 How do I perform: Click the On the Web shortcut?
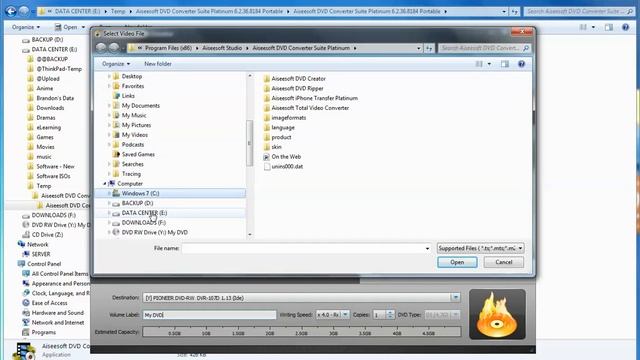282,157
